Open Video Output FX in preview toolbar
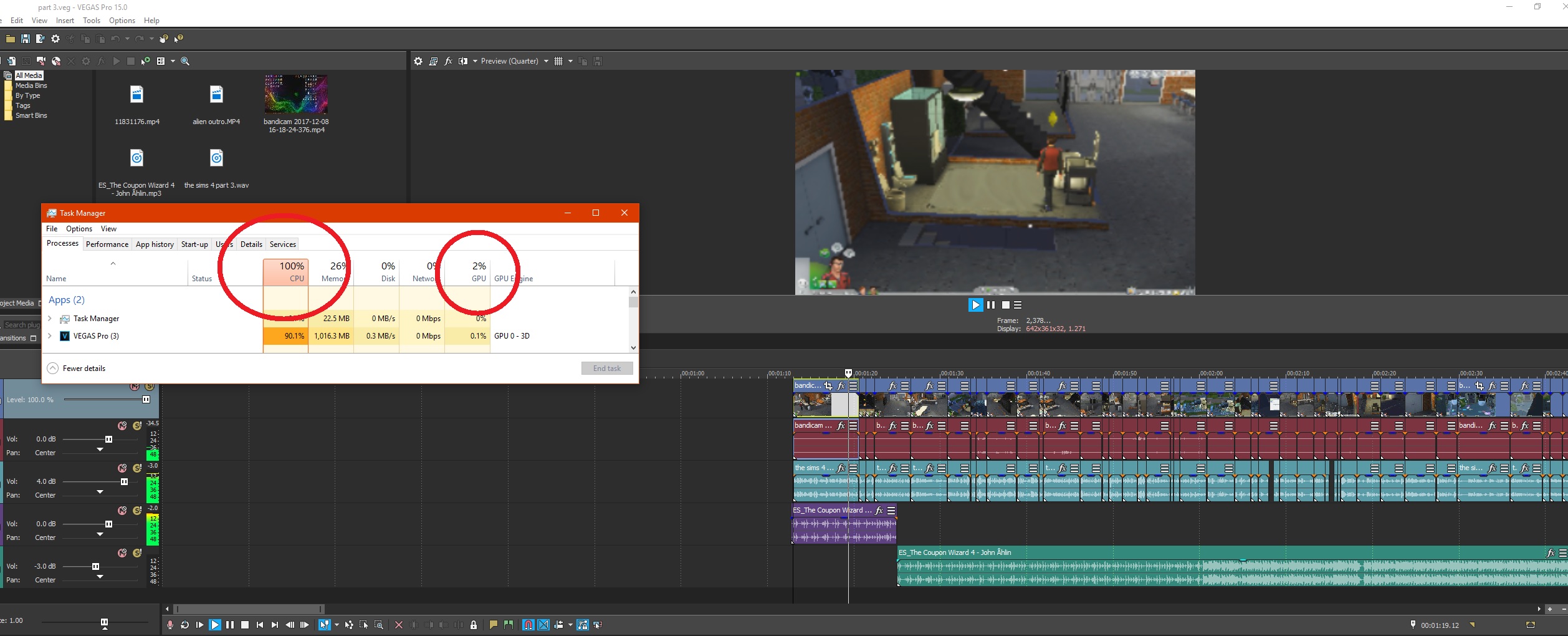 click(x=448, y=61)
